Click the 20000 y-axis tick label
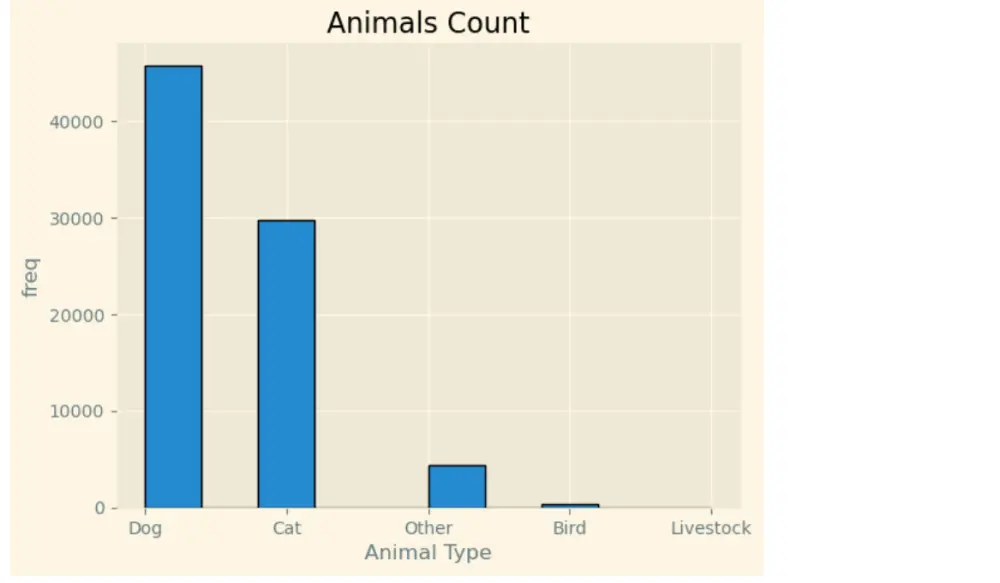Screen dimensions: 1000x583 [x=77, y=316]
